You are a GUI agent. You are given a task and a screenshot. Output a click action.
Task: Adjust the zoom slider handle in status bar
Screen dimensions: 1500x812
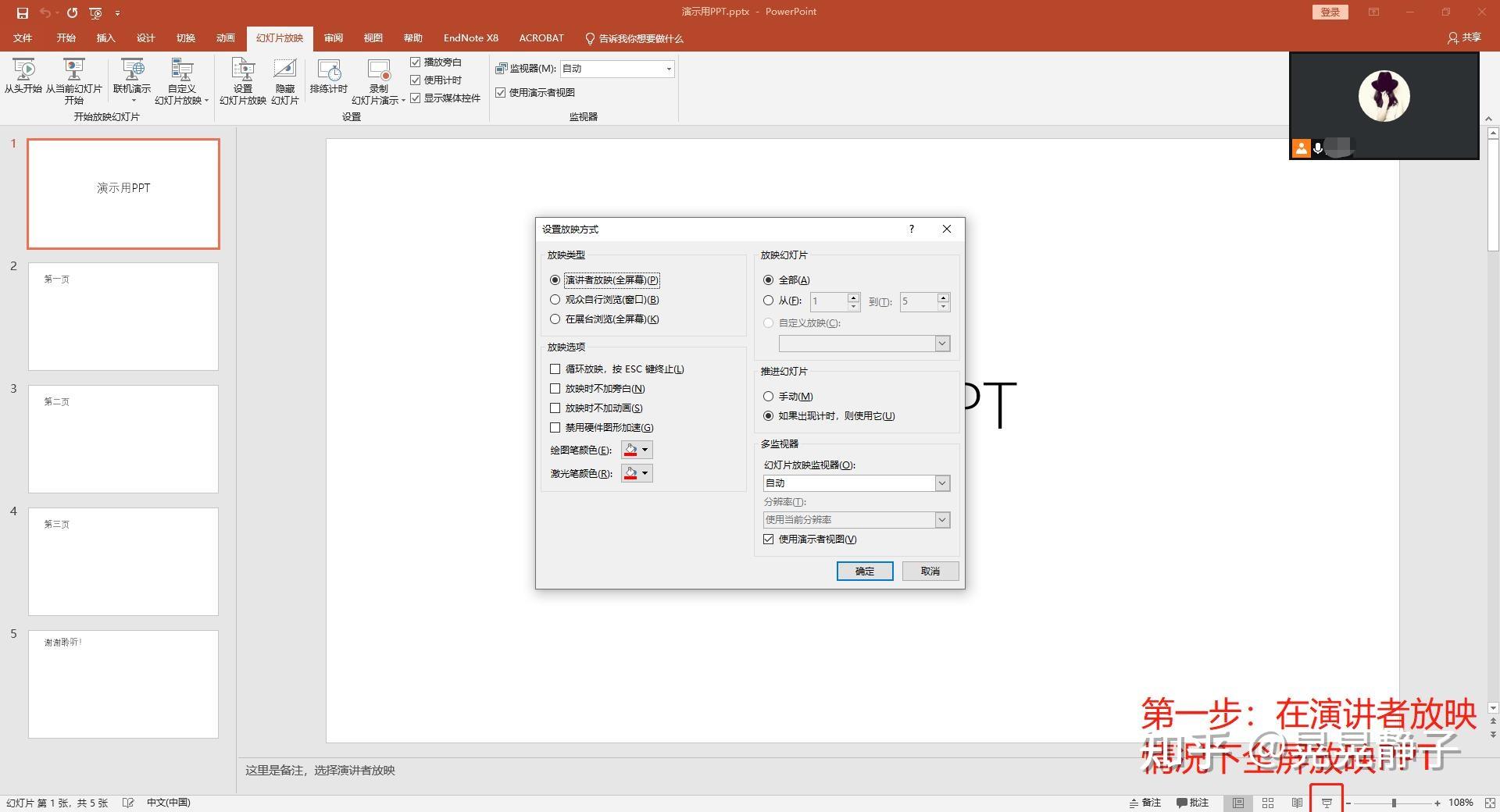[1394, 803]
